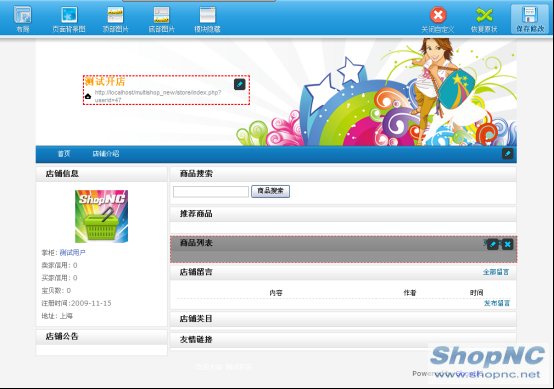Click the 时间 column header

(x=476, y=293)
